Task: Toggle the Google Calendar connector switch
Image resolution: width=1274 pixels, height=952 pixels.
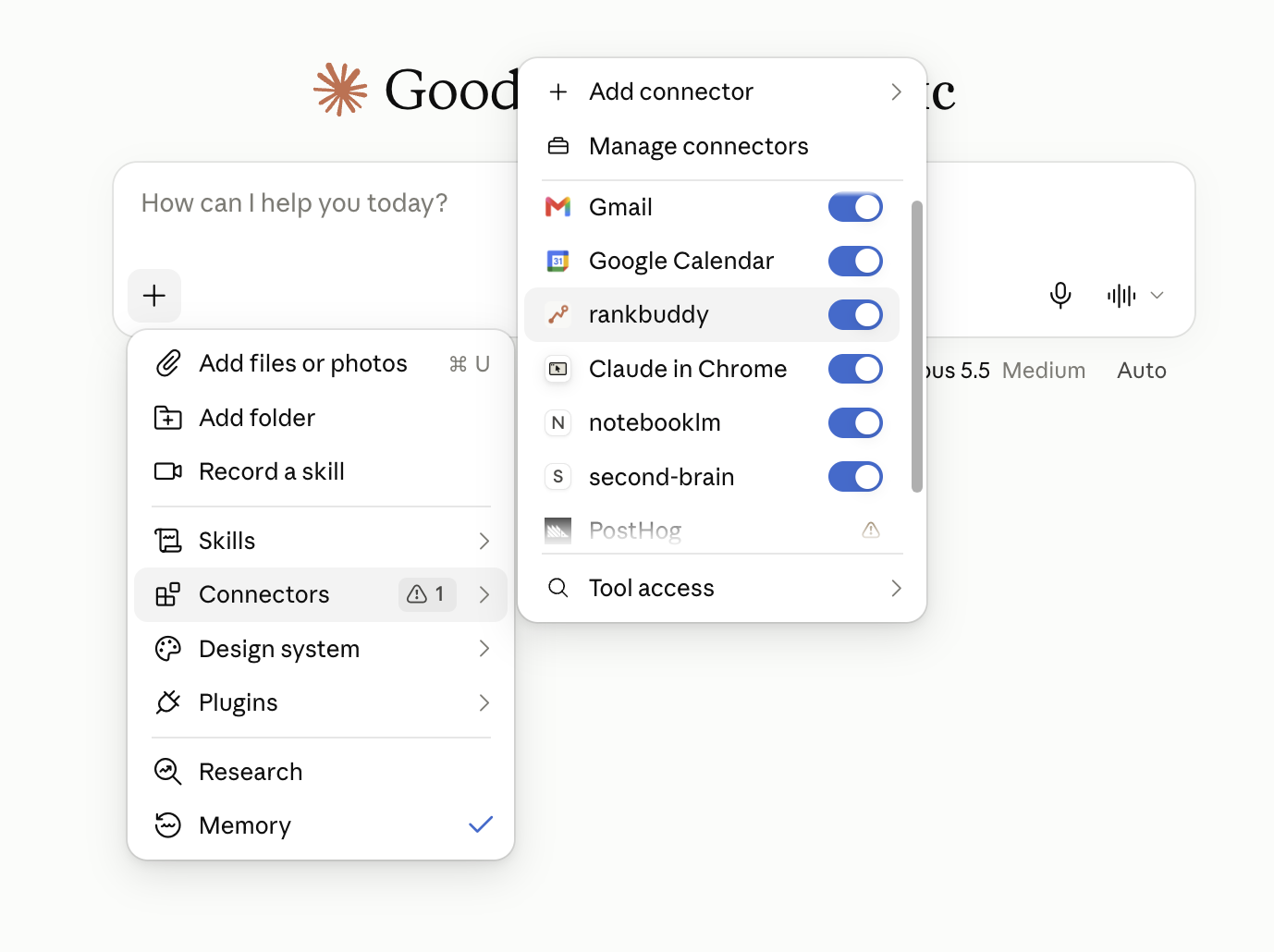Action: 855,261
